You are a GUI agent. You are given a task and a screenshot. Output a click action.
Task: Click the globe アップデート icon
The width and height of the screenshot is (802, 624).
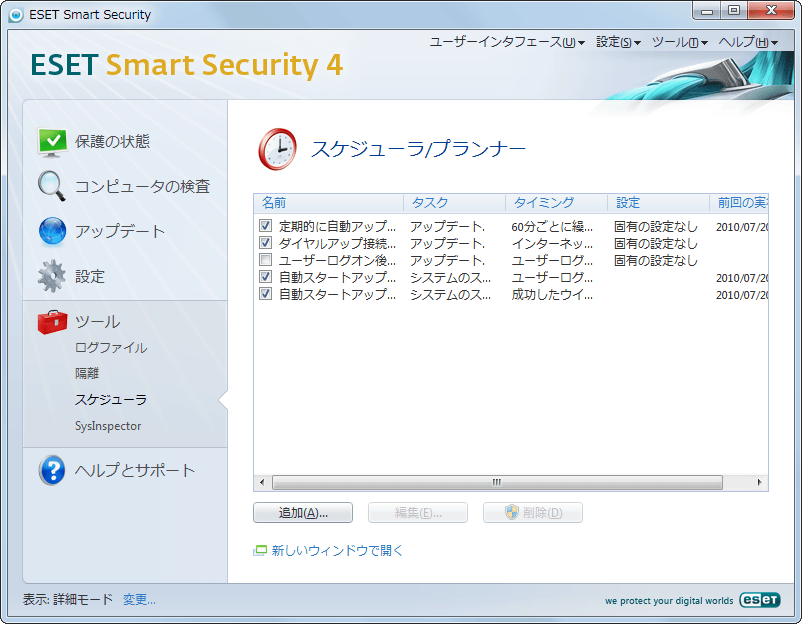53,231
